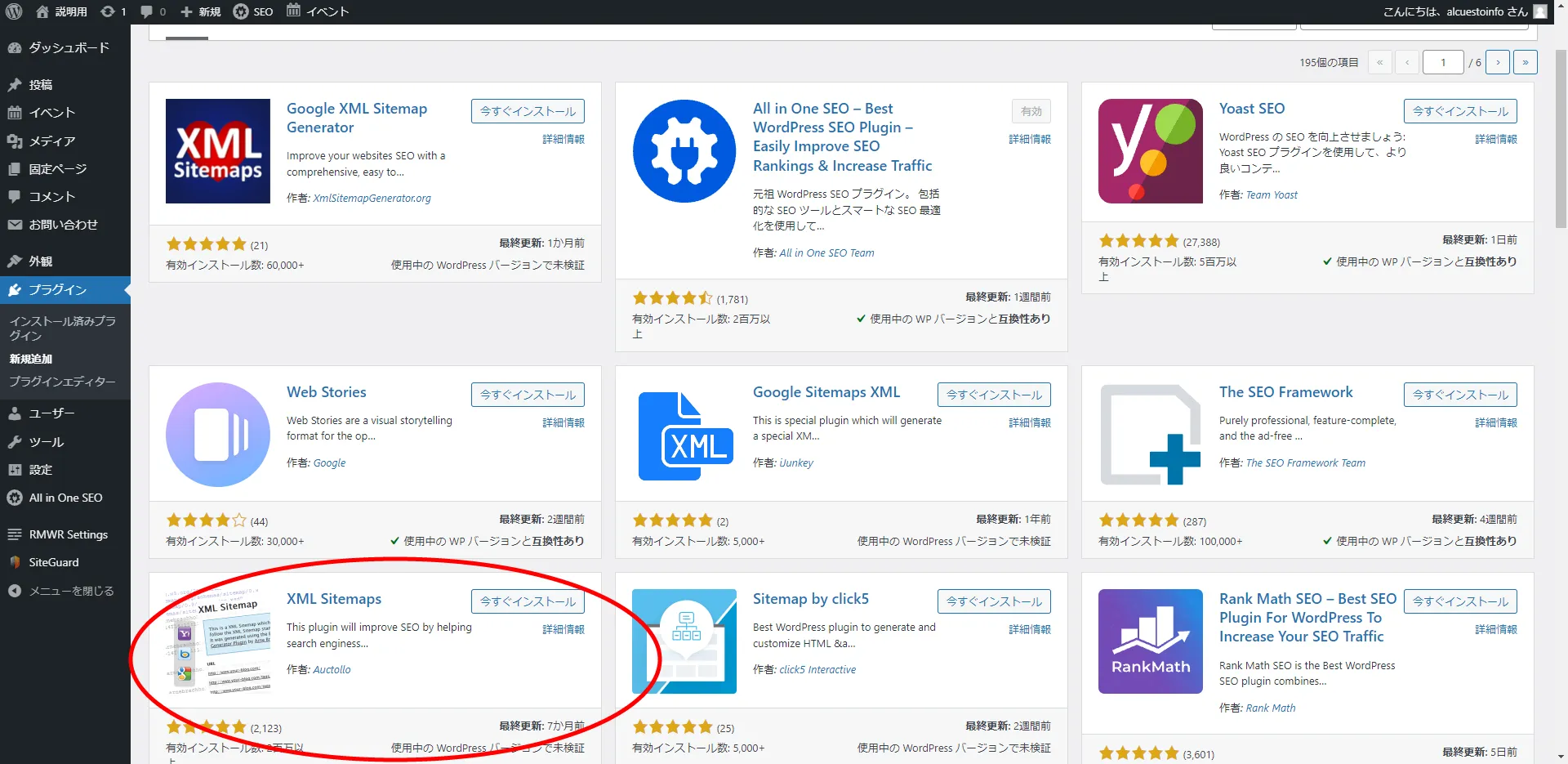Click the 投稿 pin icon in sidebar
Image resolution: width=1568 pixels, height=764 pixels.
point(15,85)
